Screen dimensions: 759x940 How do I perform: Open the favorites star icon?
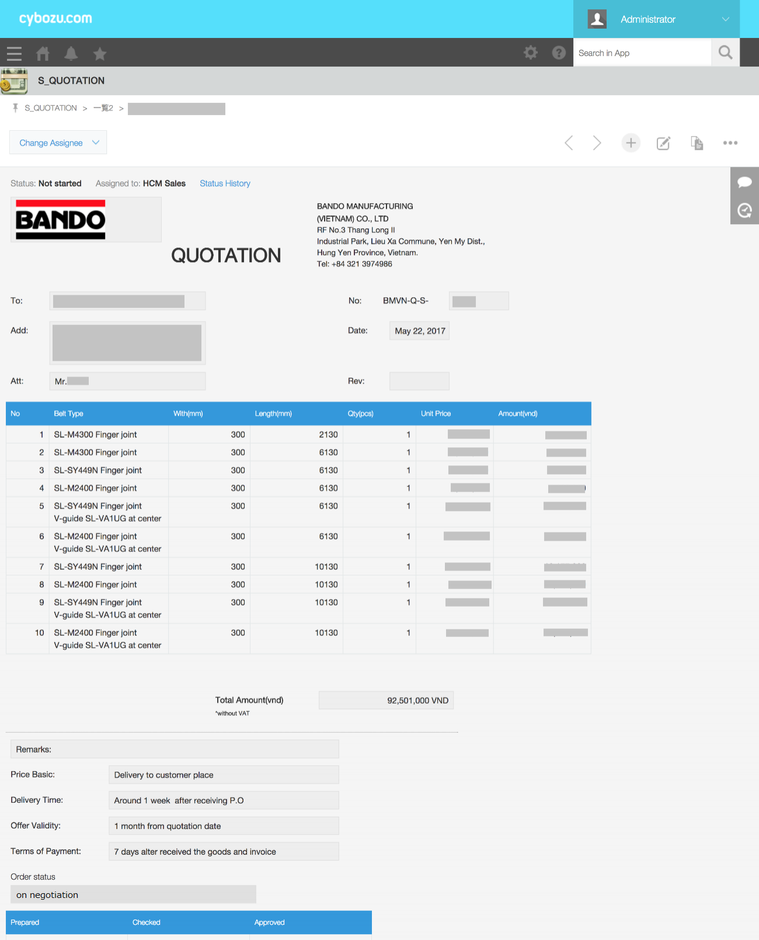[100, 53]
